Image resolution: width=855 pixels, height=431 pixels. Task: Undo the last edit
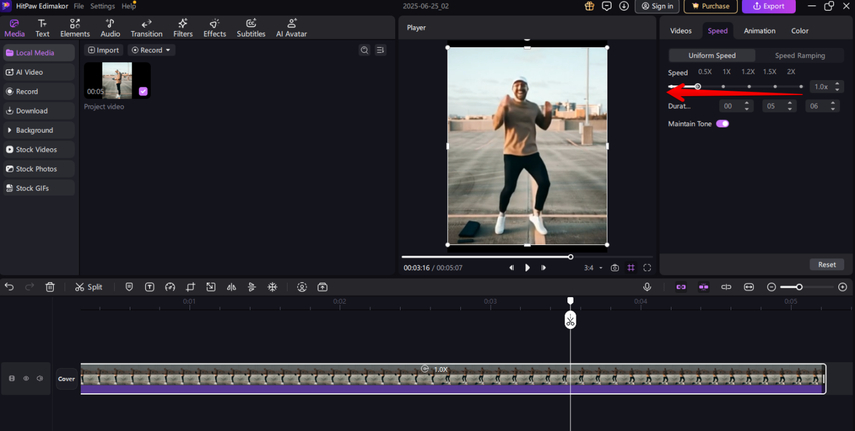click(9, 287)
